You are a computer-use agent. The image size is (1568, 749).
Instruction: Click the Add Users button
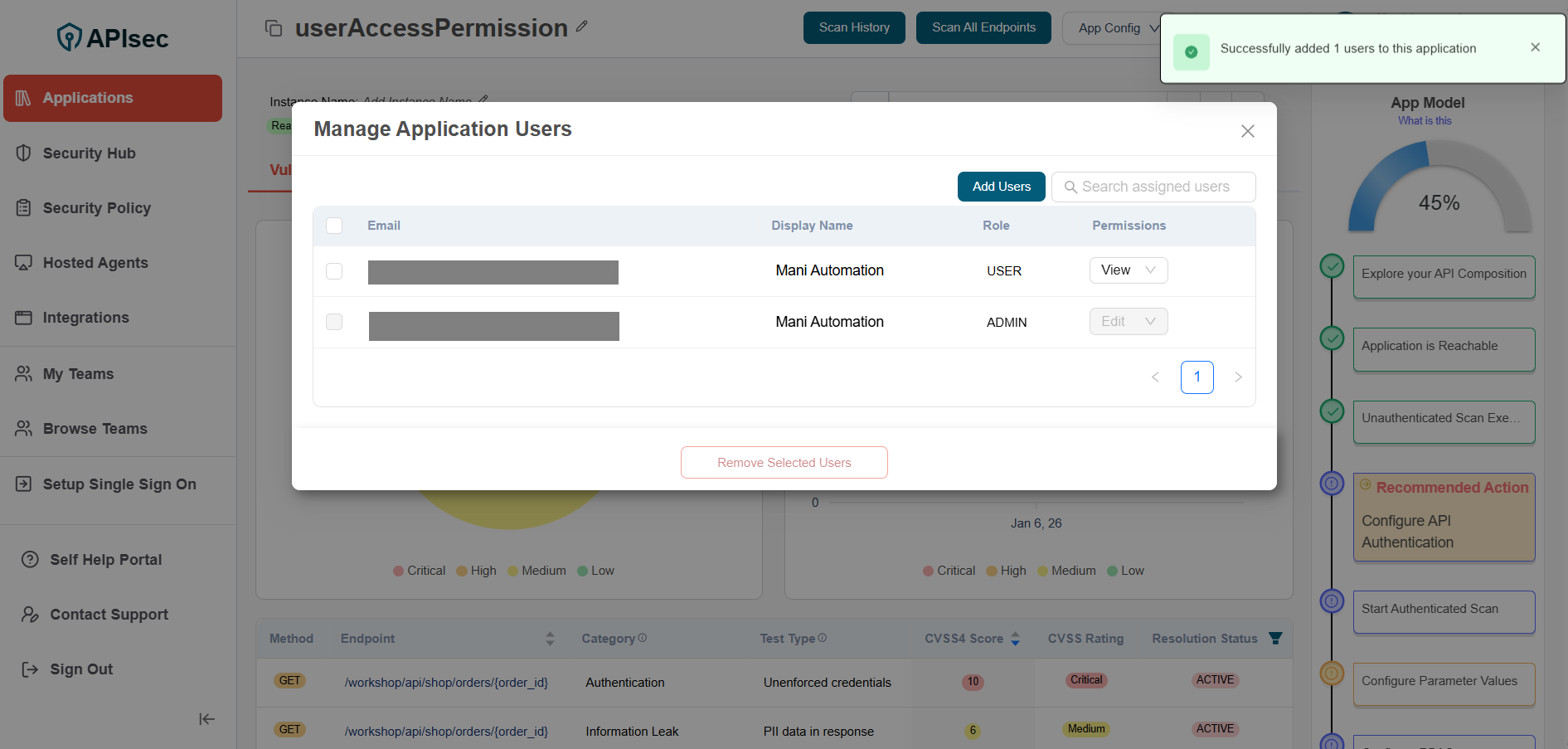coord(1001,187)
